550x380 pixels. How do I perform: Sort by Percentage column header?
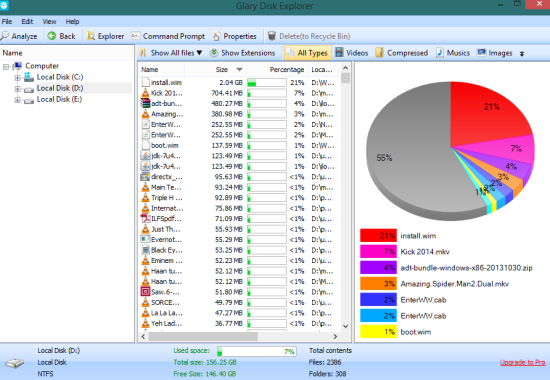pyautogui.click(x=287, y=69)
